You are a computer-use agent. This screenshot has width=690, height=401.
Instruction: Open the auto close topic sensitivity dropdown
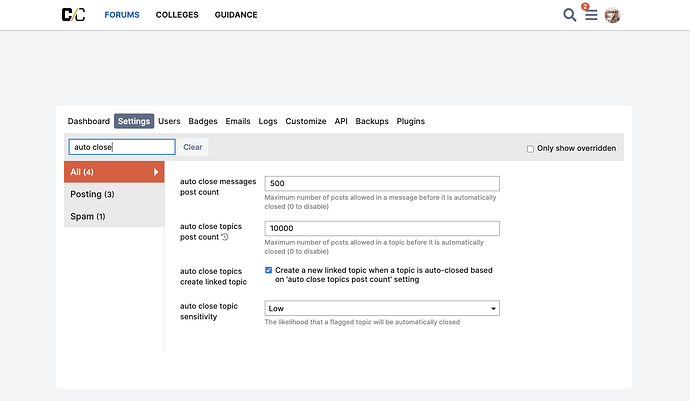point(382,308)
